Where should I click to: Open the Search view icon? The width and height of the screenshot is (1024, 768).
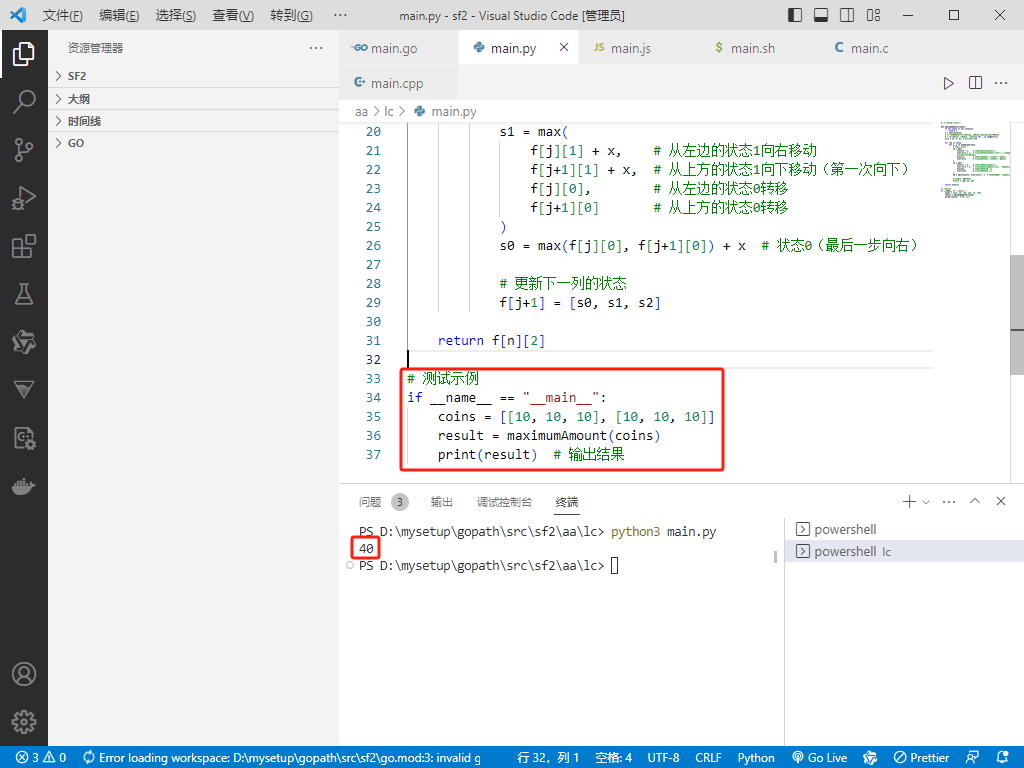tap(24, 102)
